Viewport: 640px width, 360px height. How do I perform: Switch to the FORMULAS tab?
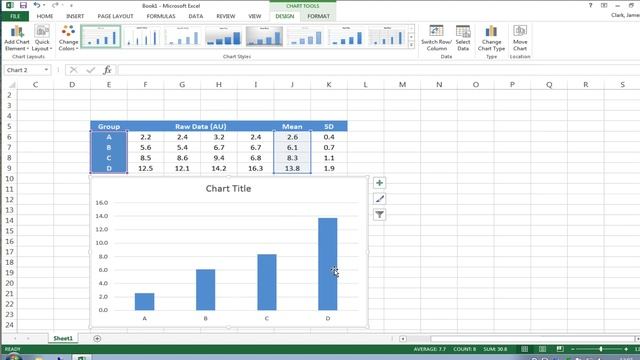click(x=161, y=16)
